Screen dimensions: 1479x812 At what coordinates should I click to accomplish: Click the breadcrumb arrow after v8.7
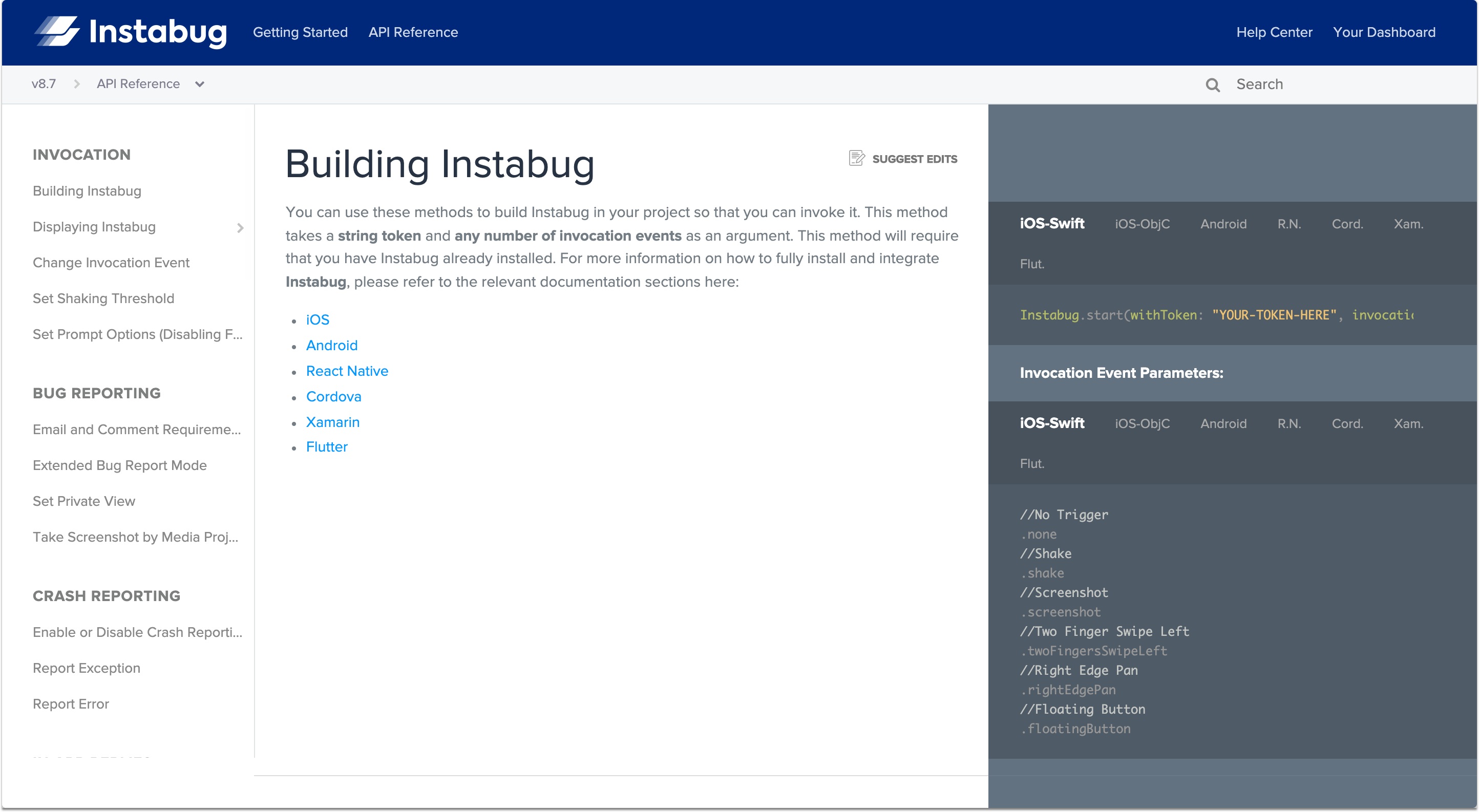pyautogui.click(x=76, y=84)
